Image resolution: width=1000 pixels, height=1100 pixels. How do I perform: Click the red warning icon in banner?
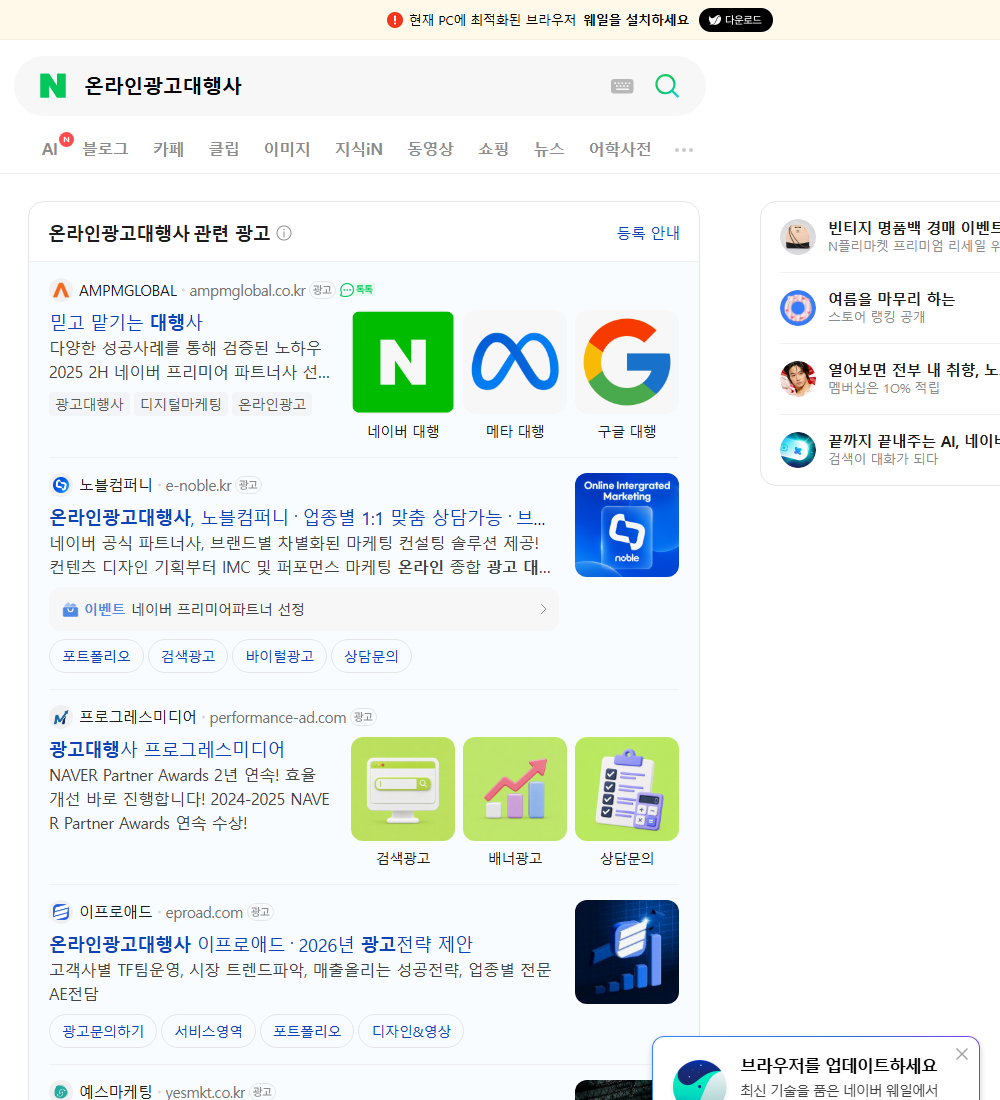395,20
